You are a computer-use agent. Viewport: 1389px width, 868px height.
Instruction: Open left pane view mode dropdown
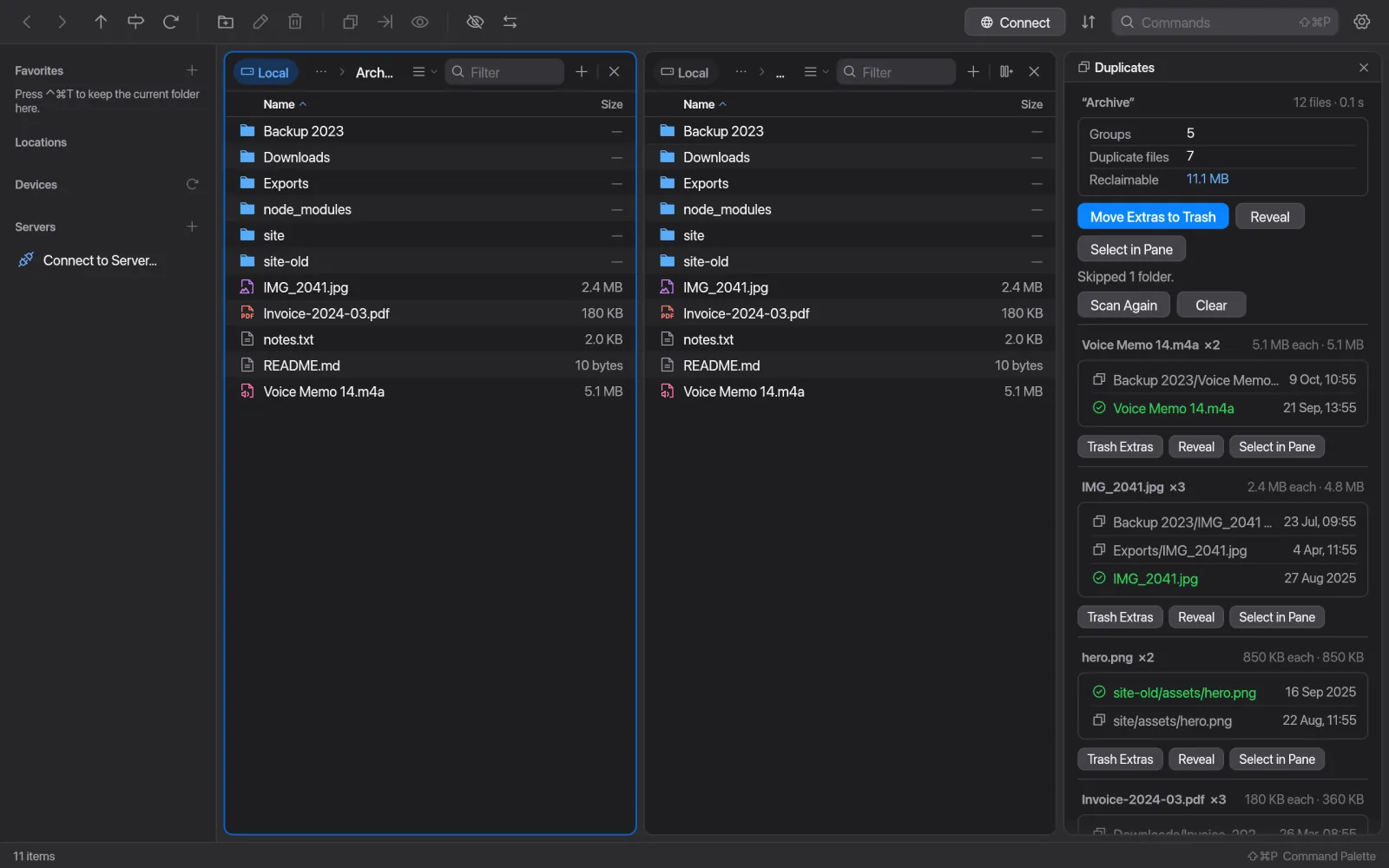(x=425, y=72)
